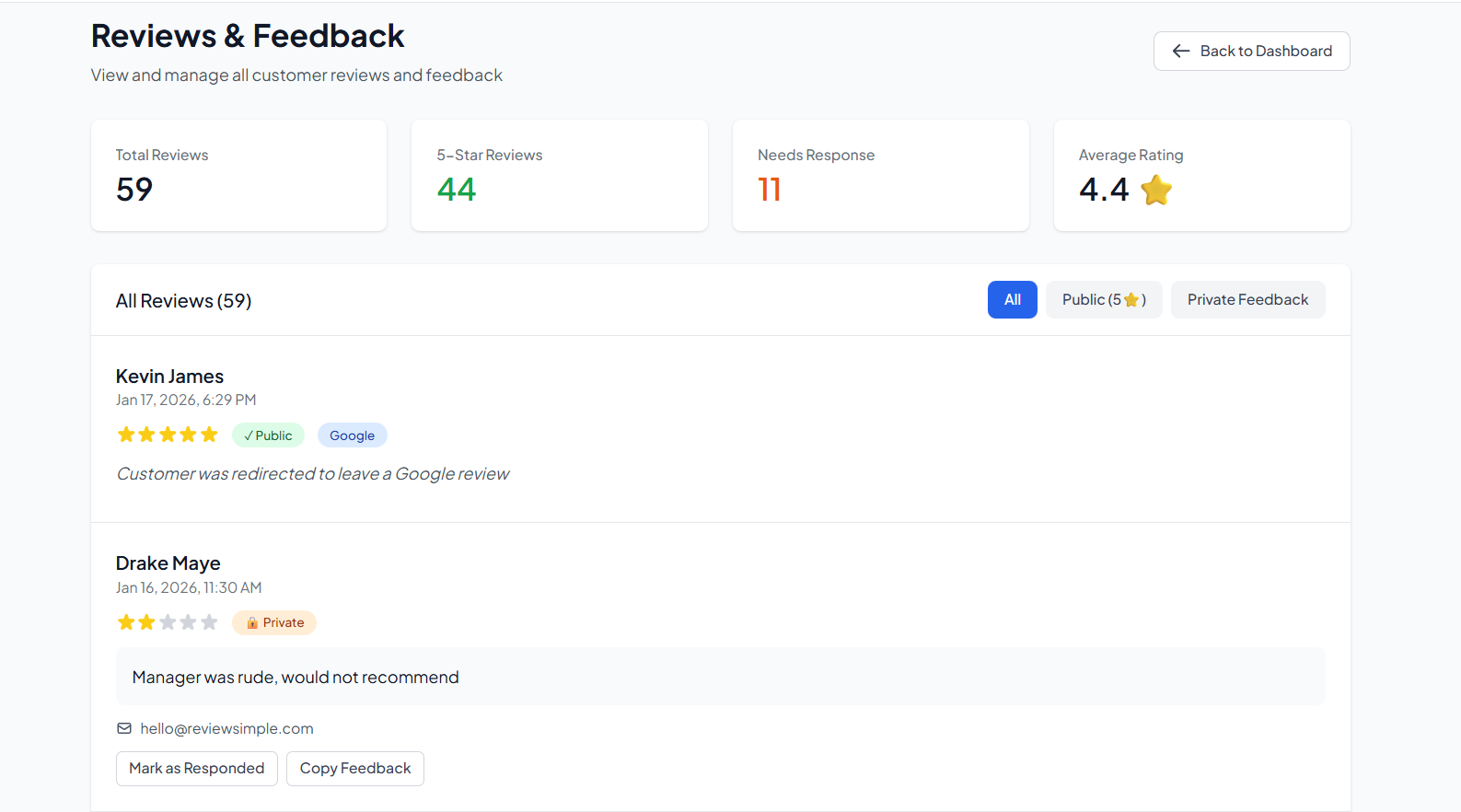Click the All Reviews (59) heading

coord(183,301)
